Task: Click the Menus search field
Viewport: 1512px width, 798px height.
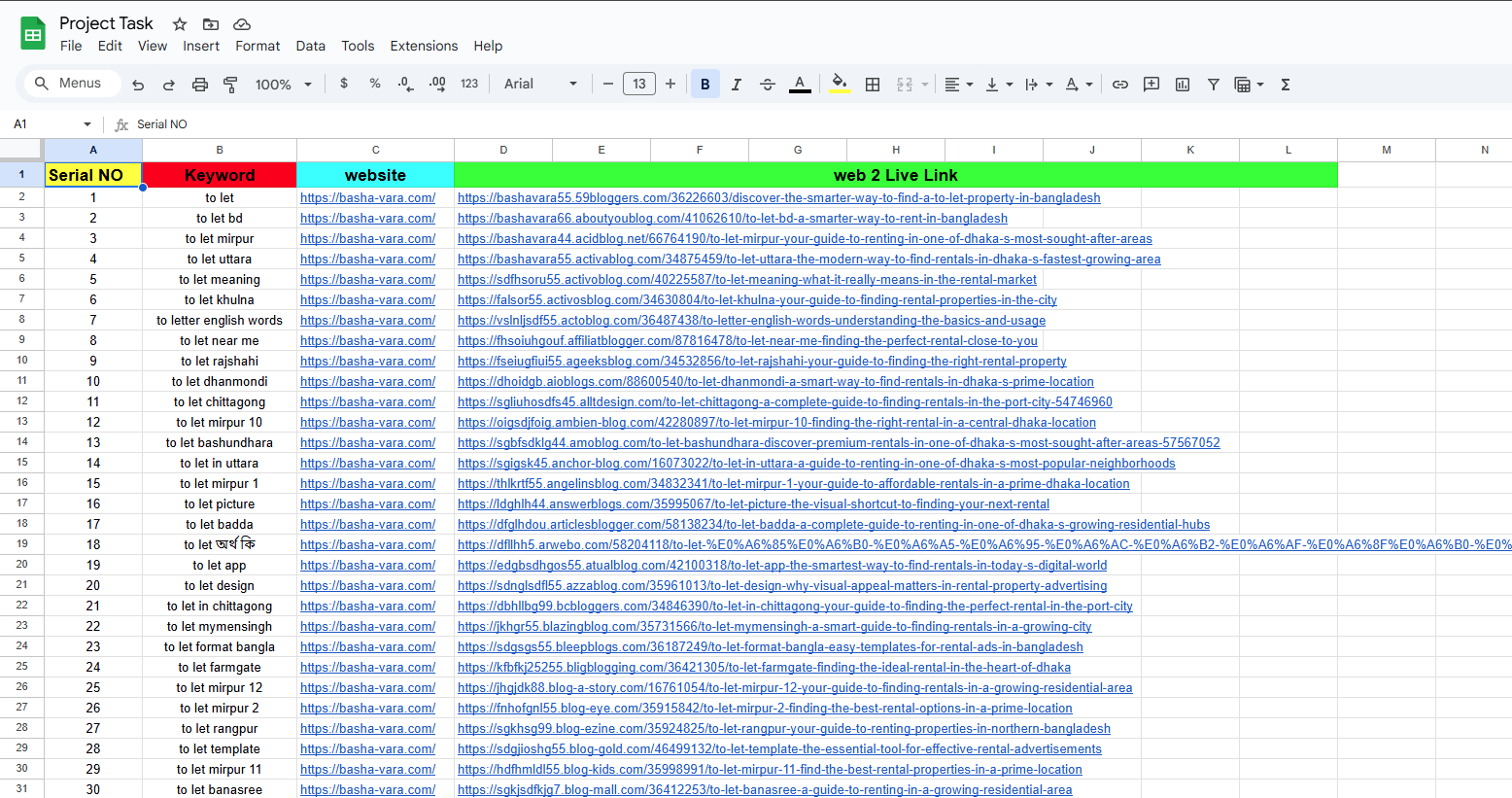Action: 70,84
